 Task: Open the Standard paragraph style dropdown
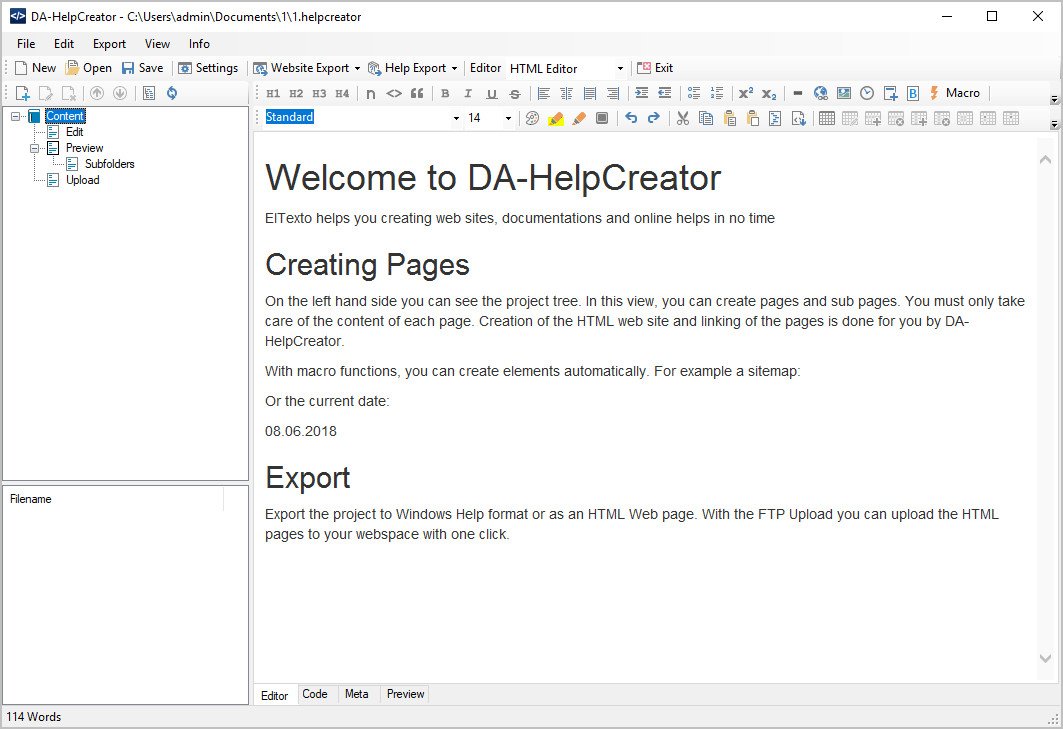[456, 118]
